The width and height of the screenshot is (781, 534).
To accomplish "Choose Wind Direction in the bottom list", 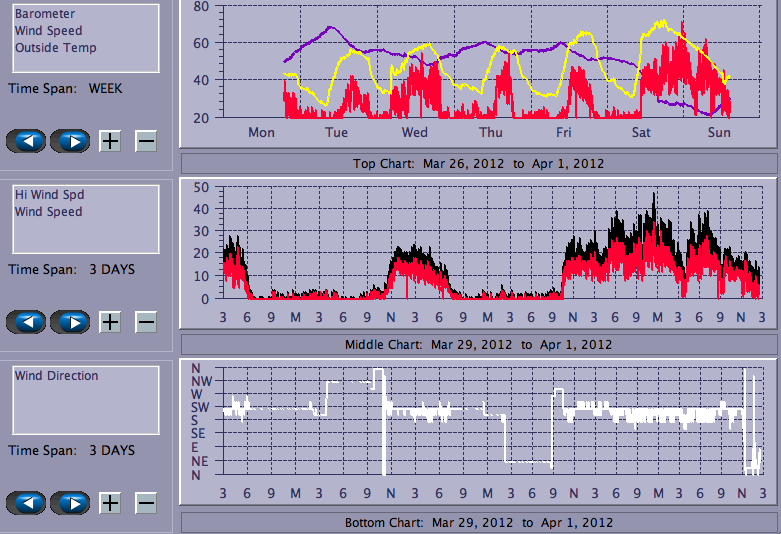I will point(56,376).
